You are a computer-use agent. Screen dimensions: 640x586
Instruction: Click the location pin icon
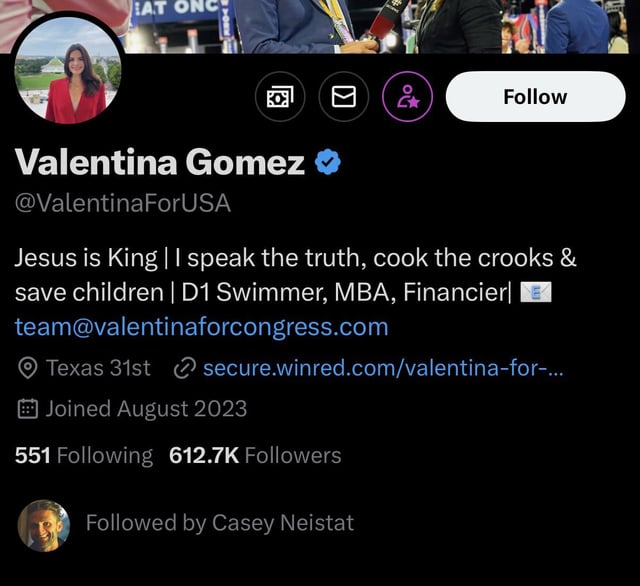pyautogui.click(x=28, y=368)
